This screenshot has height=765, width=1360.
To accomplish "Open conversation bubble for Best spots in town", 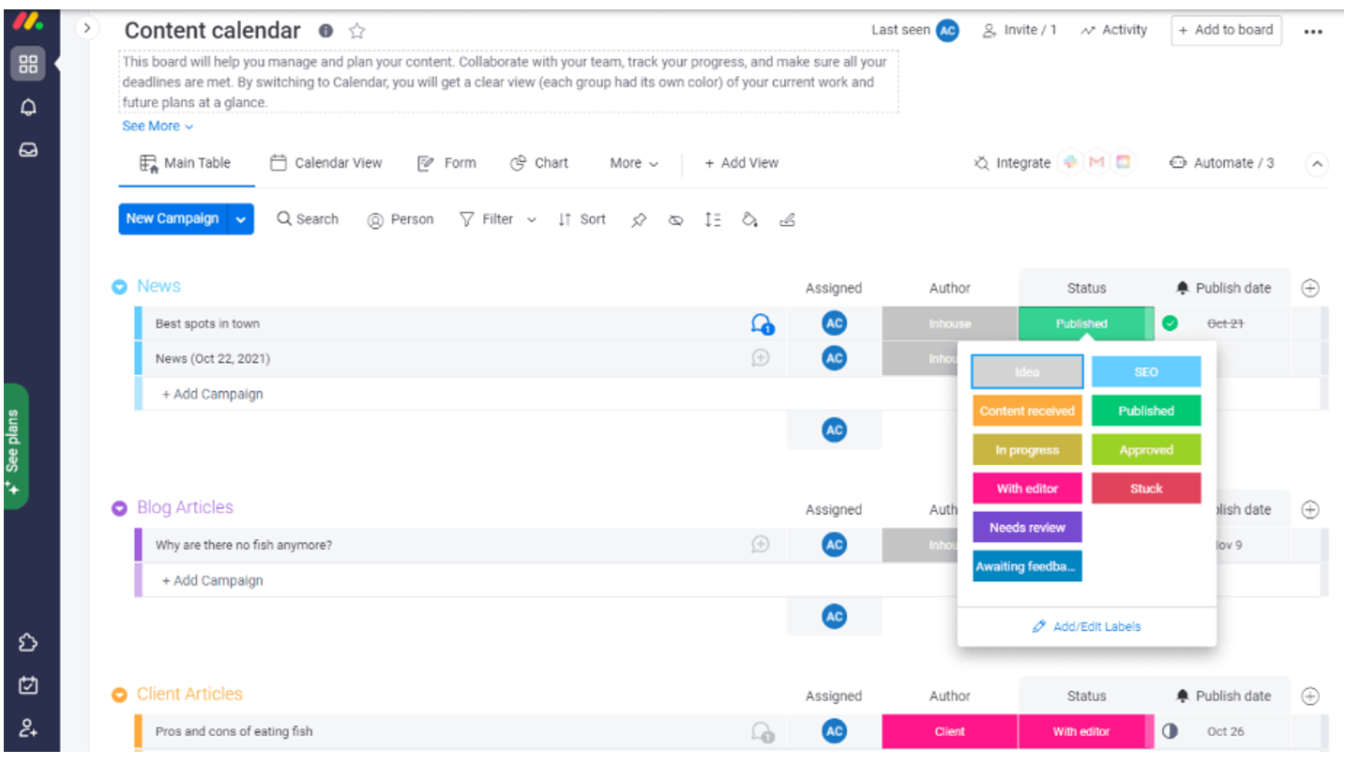I will pyautogui.click(x=762, y=324).
